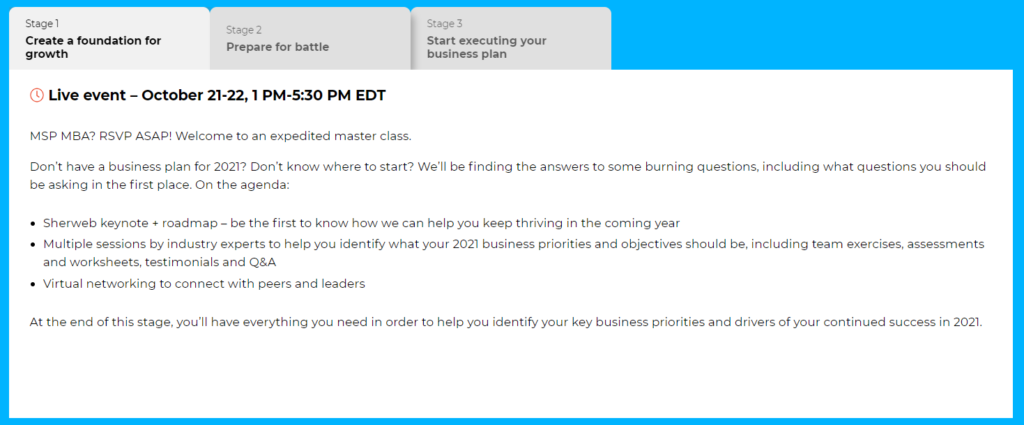Viewport: 1024px width, 425px height.
Task: Select the 'Multiple sessions by industry experts' bullet
Action: pos(513,253)
